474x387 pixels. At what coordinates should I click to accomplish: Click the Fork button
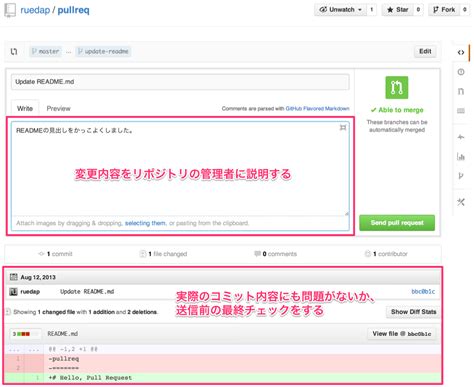[x=444, y=10]
